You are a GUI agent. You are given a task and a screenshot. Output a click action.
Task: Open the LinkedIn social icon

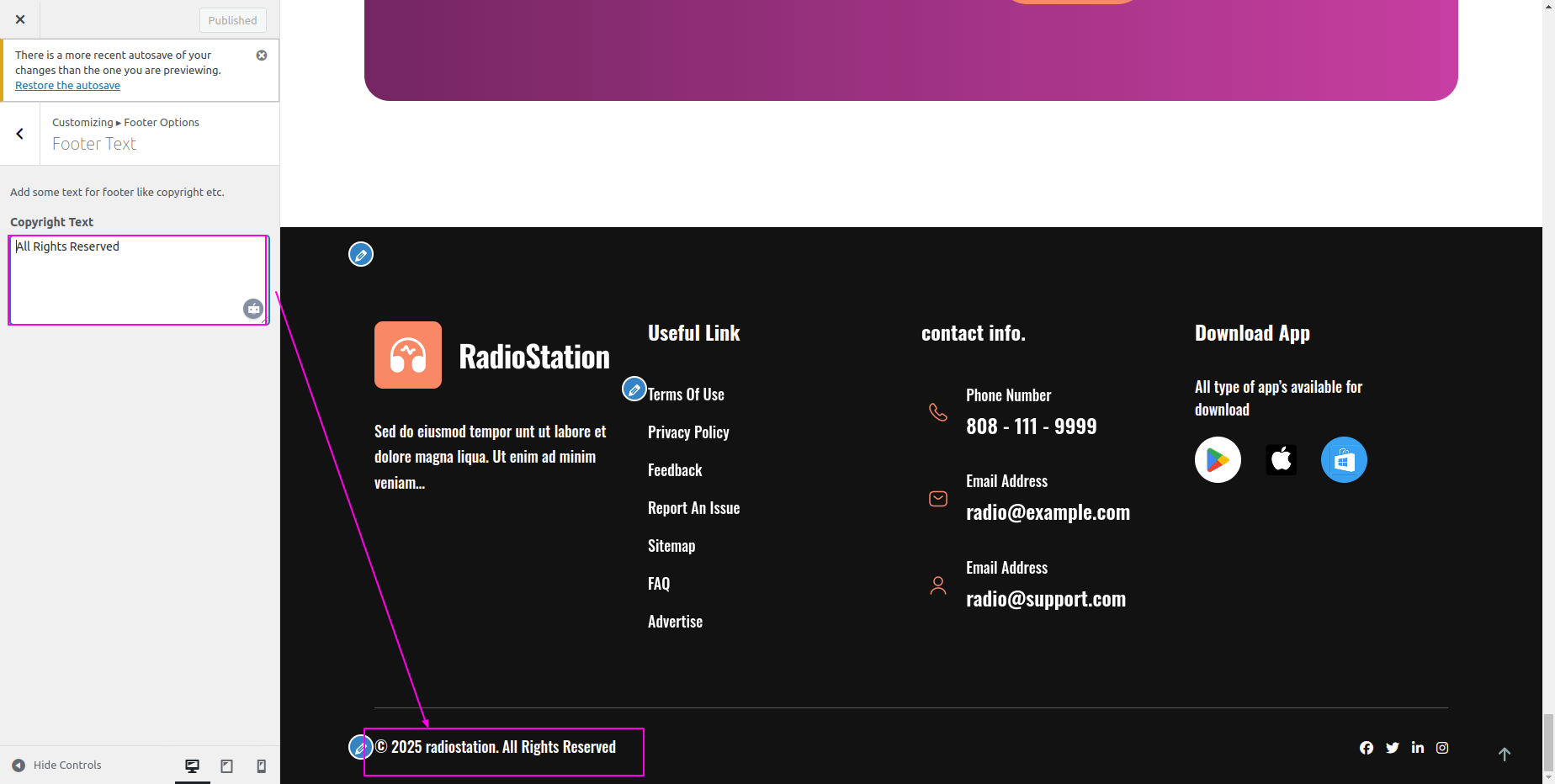pos(1418,748)
